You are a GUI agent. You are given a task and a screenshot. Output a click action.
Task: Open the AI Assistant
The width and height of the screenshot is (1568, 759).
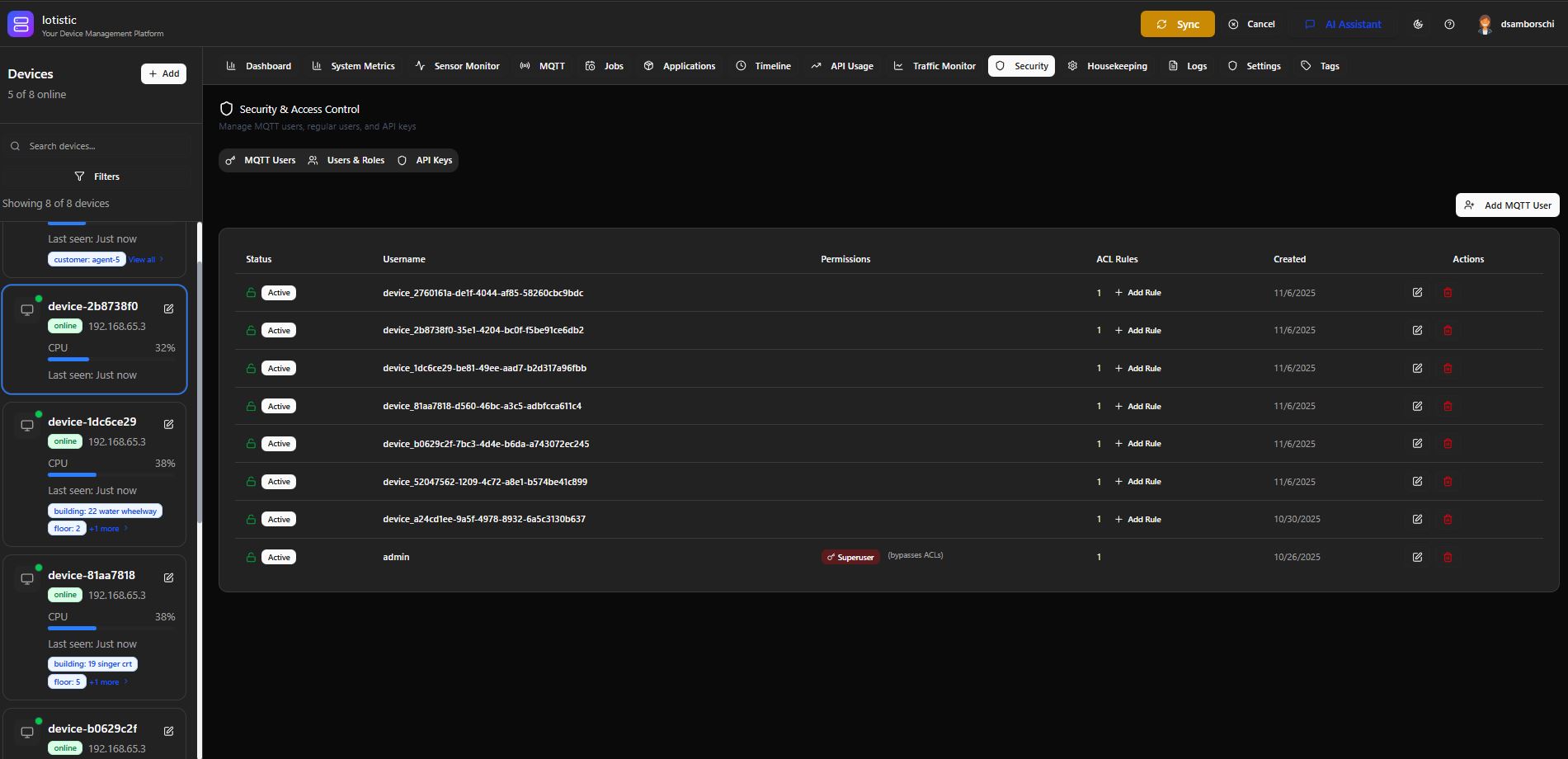point(1343,24)
